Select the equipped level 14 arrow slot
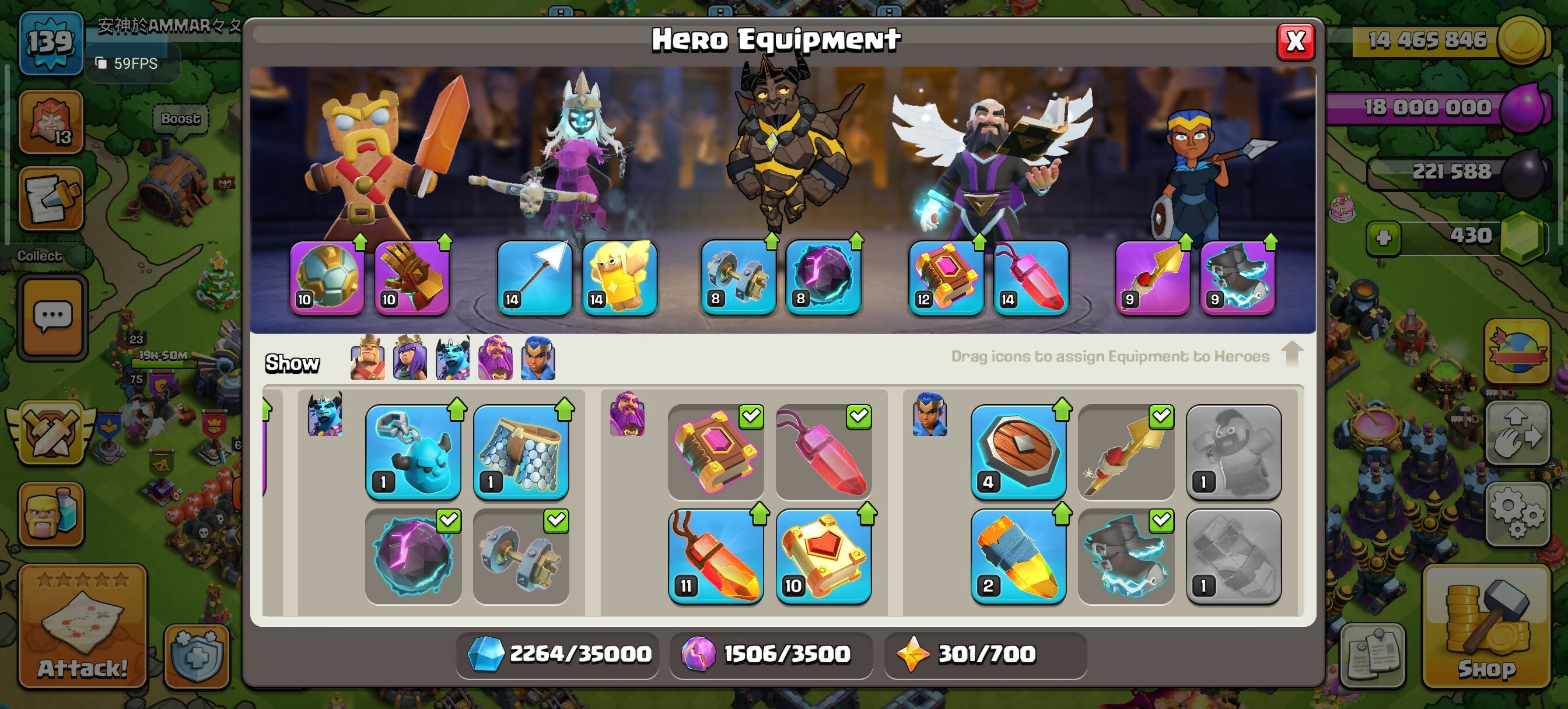Viewport: 1568px width, 709px height. pyautogui.click(x=534, y=278)
